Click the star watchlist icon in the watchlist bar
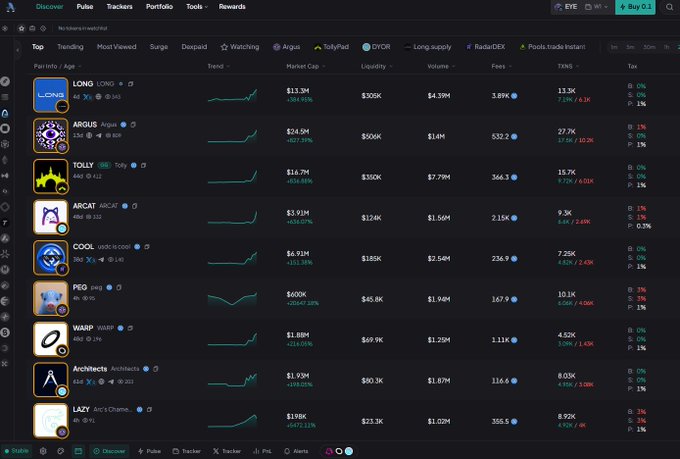The image size is (680, 459). tap(21, 28)
